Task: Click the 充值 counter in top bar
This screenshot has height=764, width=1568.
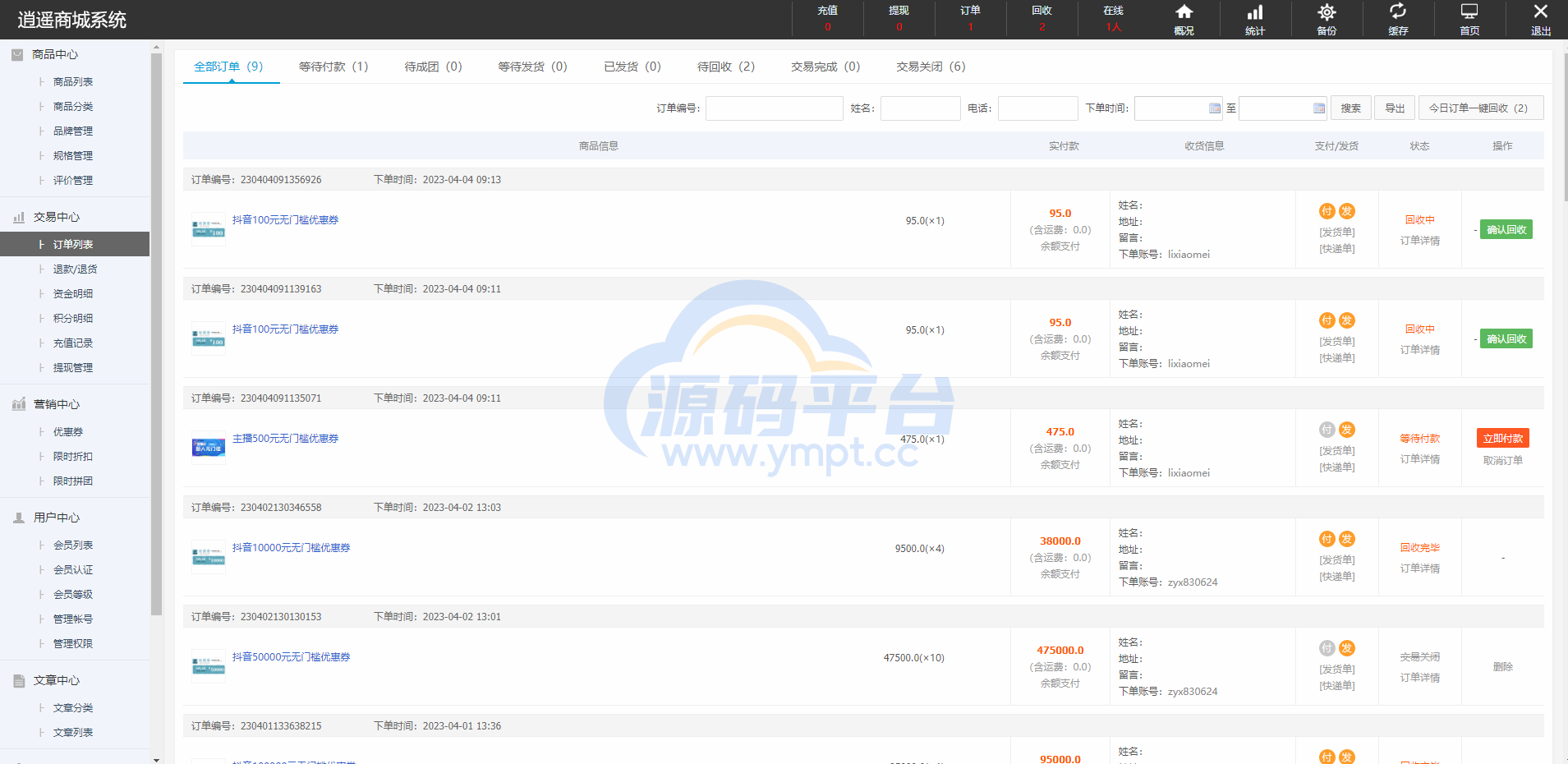Action: click(828, 18)
